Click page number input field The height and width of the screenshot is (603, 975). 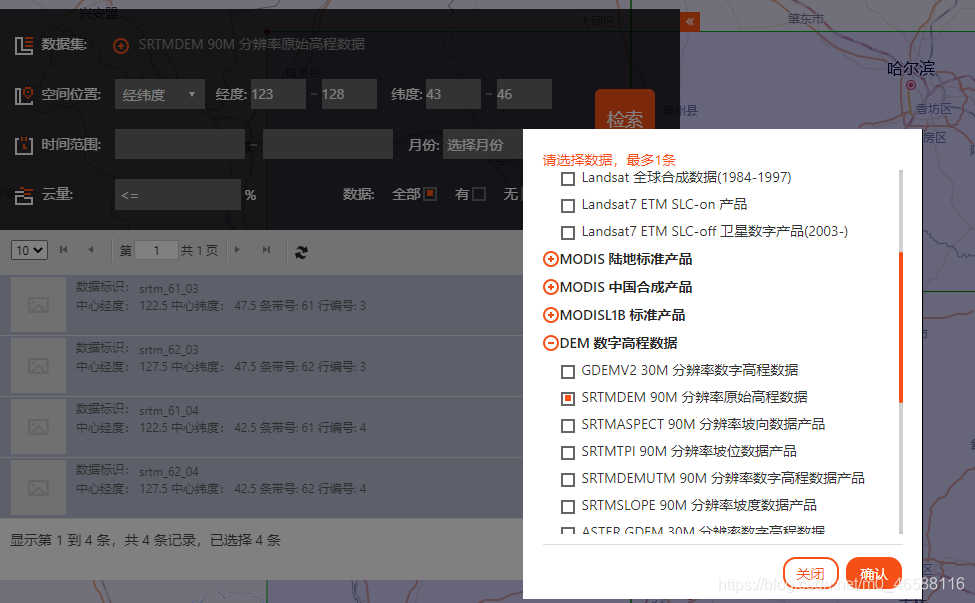click(x=157, y=250)
